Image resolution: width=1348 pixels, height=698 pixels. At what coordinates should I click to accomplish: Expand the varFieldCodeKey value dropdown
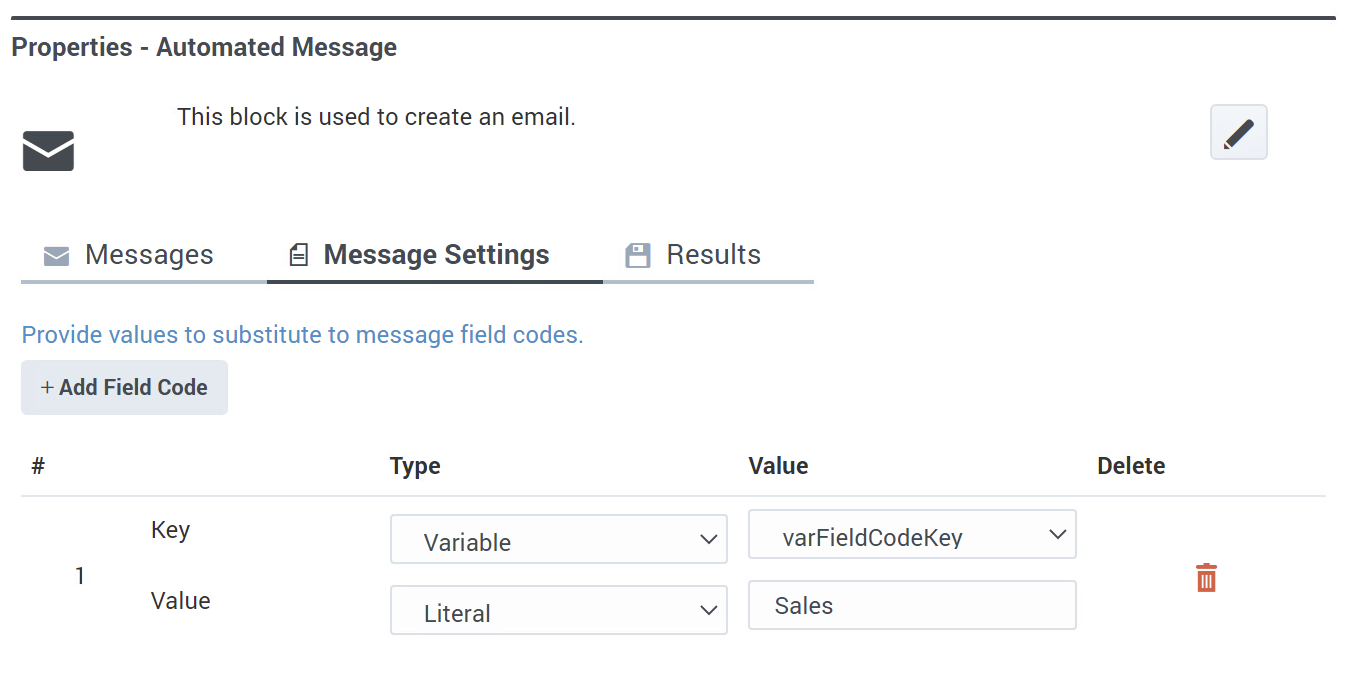pos(912,535)
